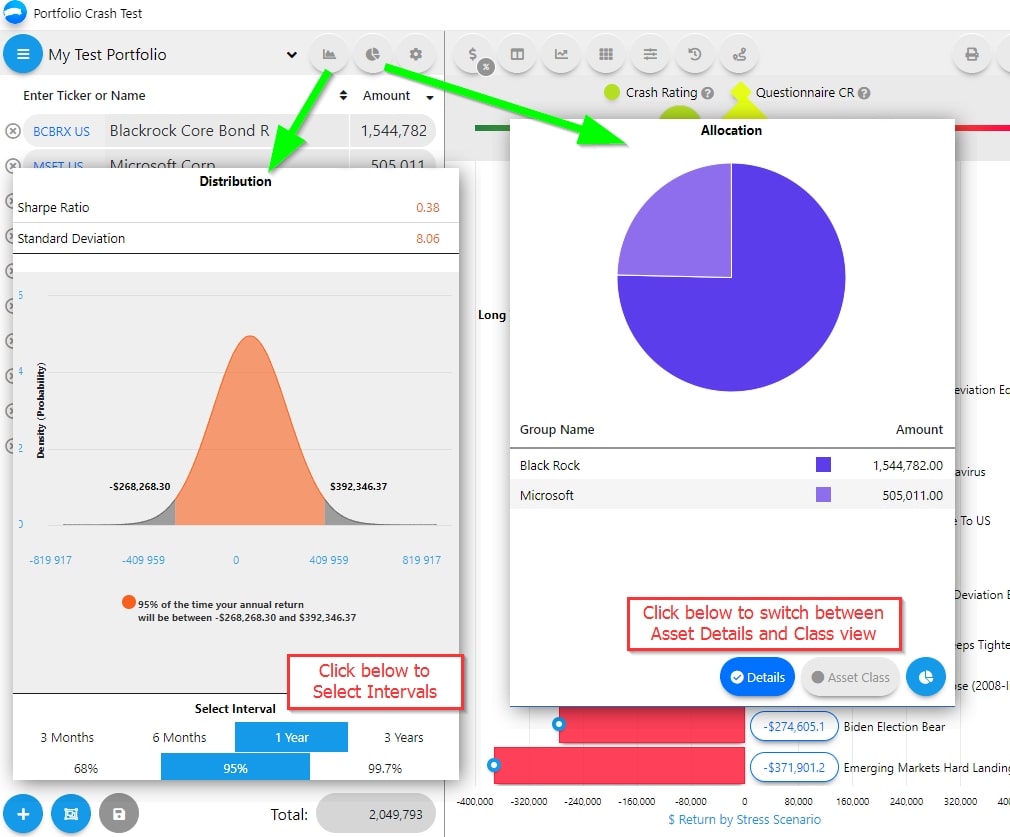Image resolution: width=1010 pixels, height=837 pixels.
Task: Click the add position plus button
Action: pyautogui.click(x=23, y=814)
